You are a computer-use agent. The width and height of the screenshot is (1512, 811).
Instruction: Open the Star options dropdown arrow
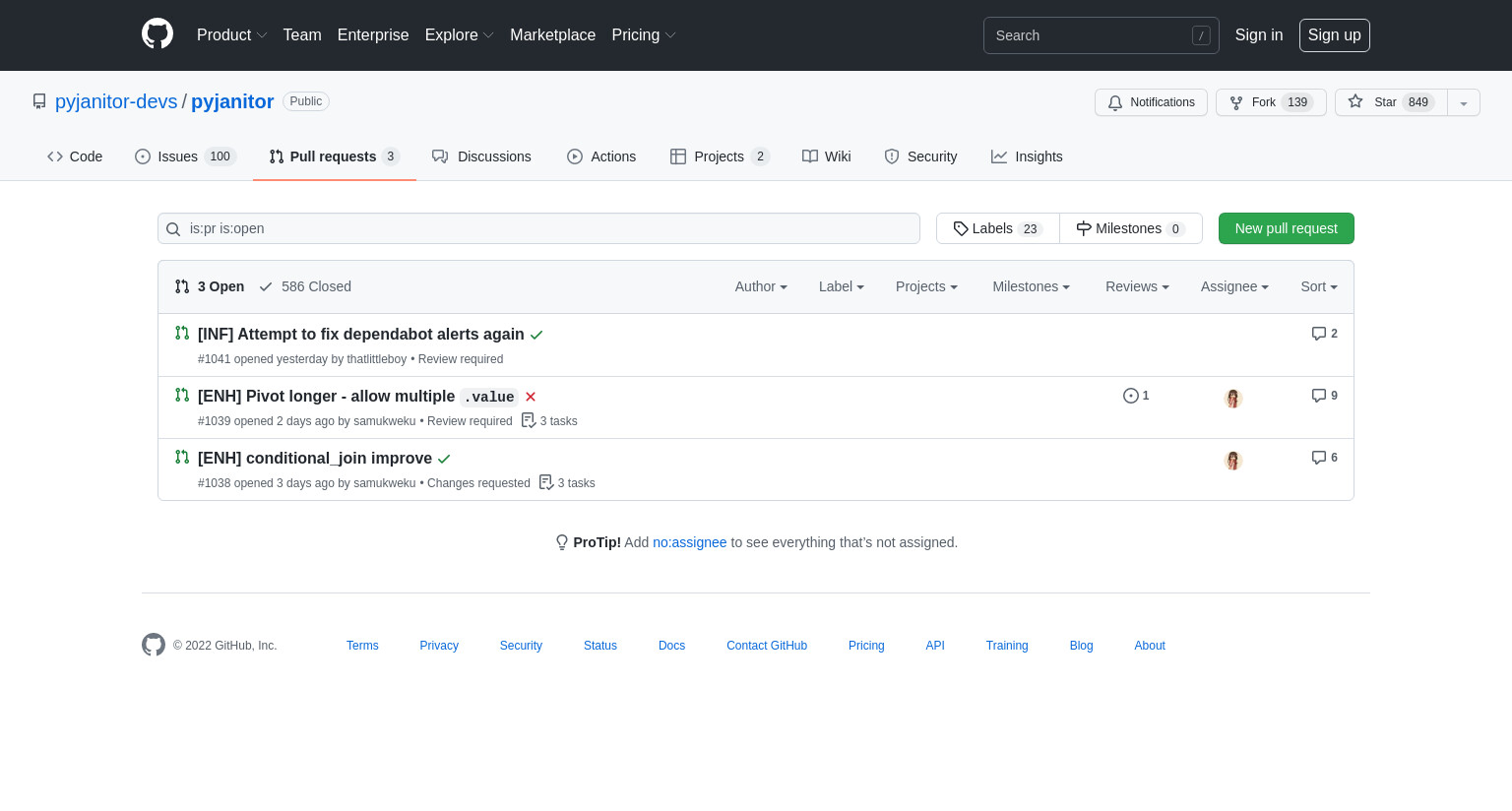coord(1464,102)
